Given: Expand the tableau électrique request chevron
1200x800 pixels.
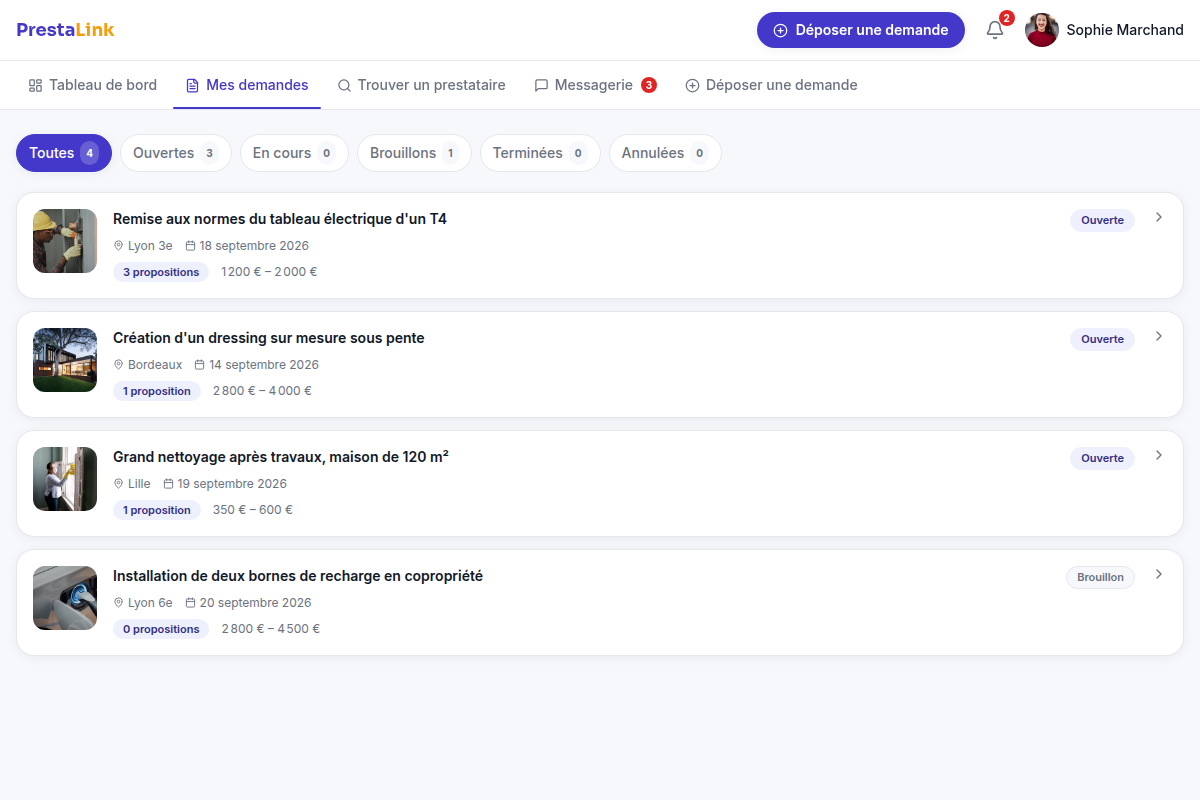Looking at the screenshot, I should pyautogui.click(x=1159, y=217).
